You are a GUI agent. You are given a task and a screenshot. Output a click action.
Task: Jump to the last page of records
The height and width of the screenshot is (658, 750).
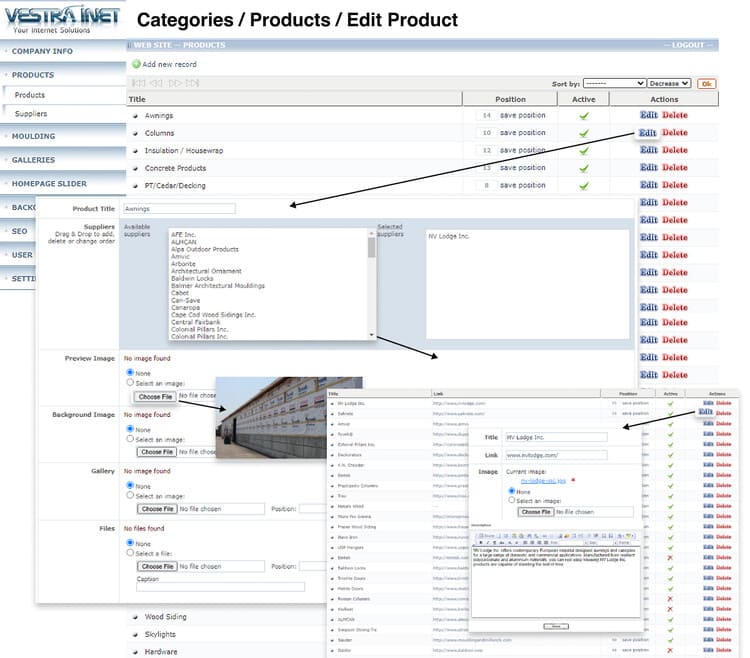pos(192,83)
